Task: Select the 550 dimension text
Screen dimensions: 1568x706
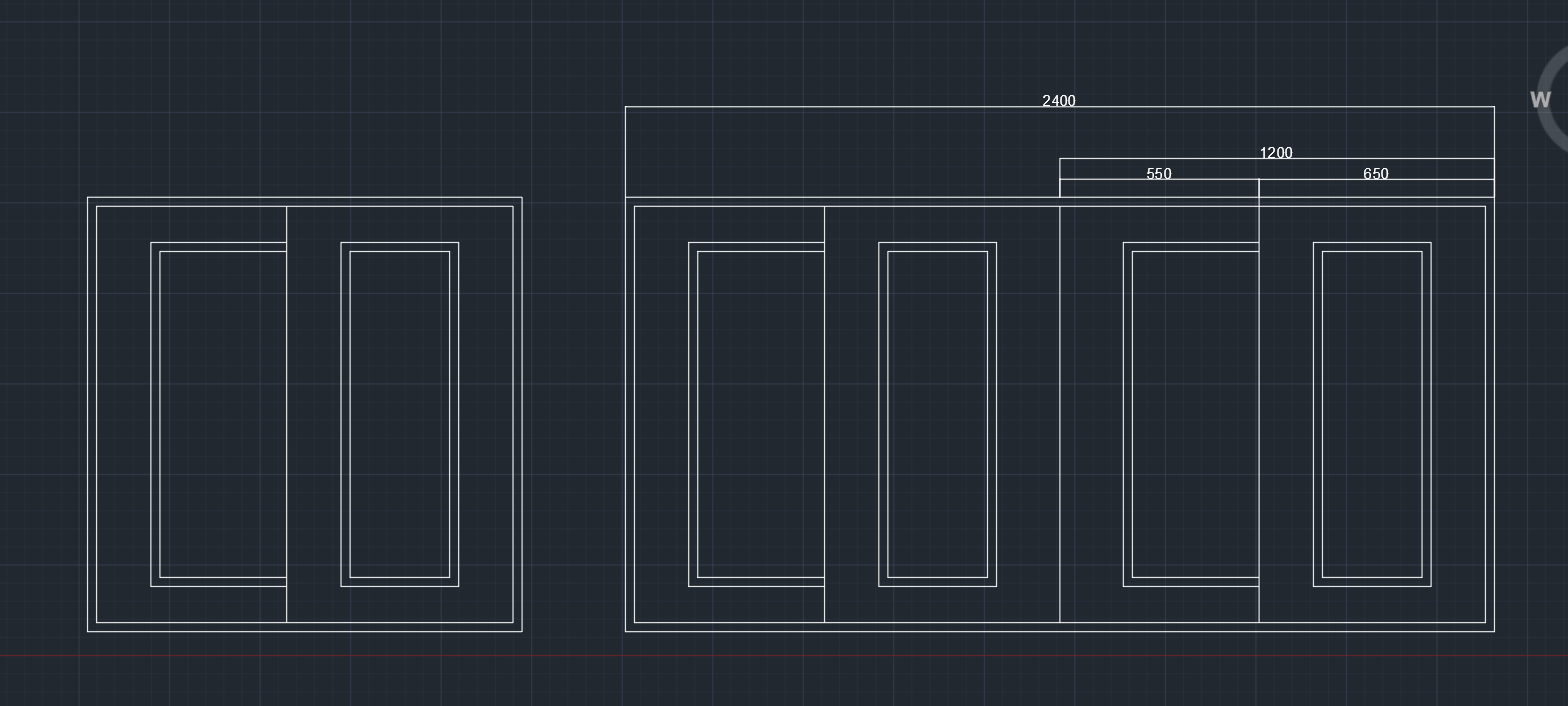Action: (1159, 174)
